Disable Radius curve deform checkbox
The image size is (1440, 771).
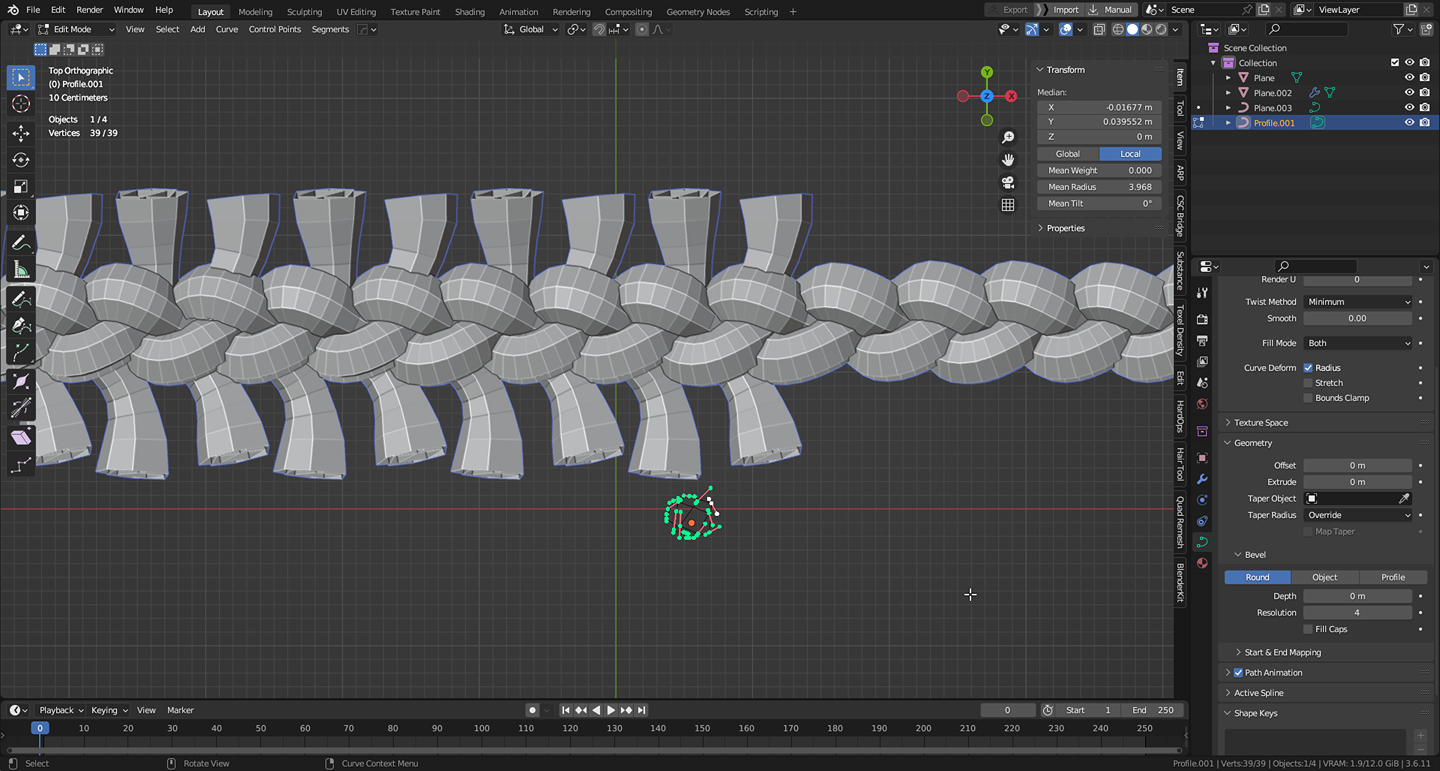click(1308, 368)
